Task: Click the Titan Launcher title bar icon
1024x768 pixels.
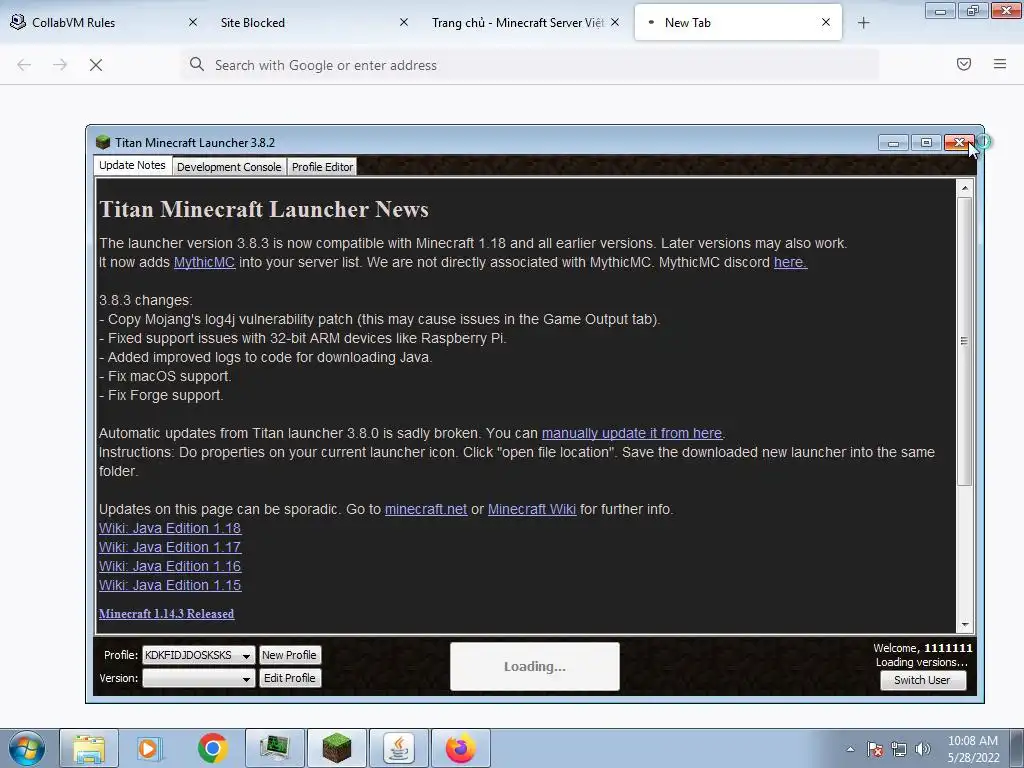Action: 103,142
